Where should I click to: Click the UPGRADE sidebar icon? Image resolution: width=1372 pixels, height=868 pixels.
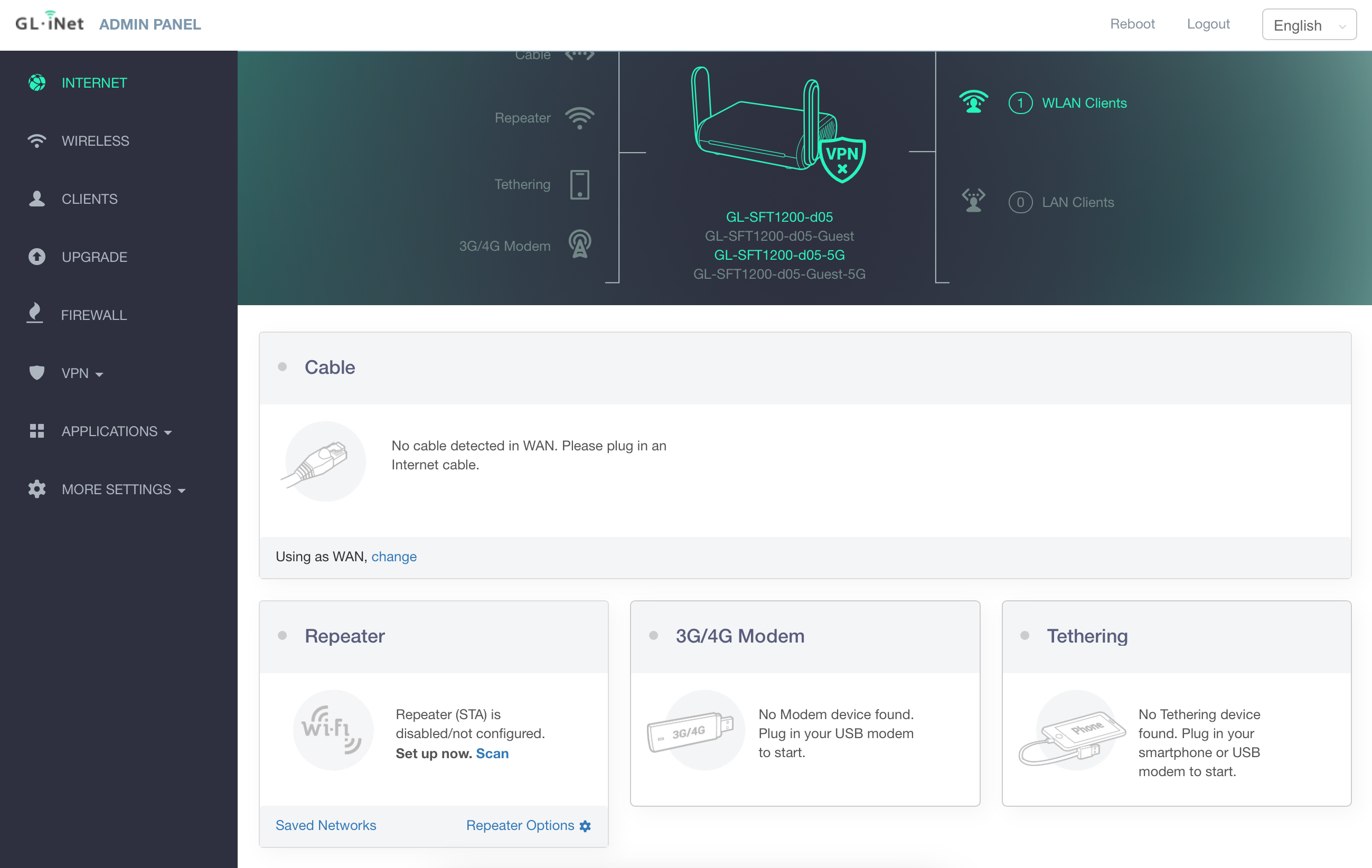(x=36, y=257)
